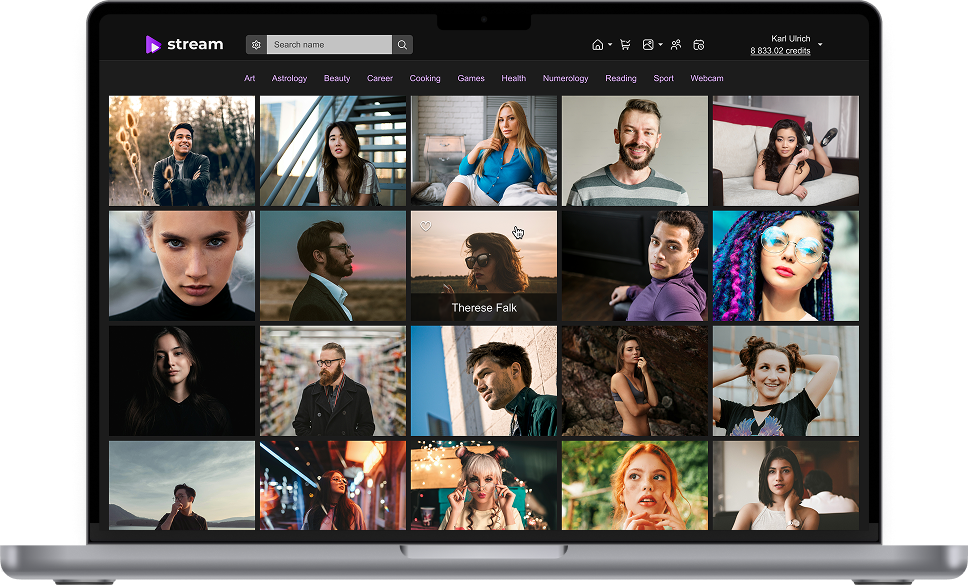969x585 pixels.
Task: Open search settings gear icon
Action: (256, 45)
